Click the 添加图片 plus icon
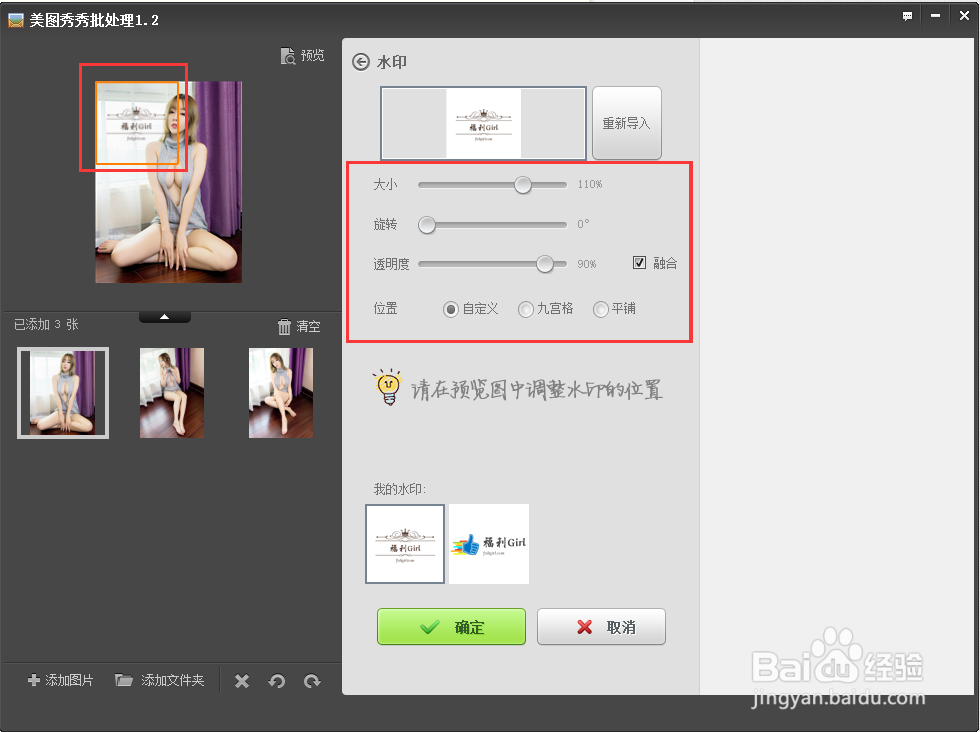This screenshot has height=732, width=980. (34, 680)
